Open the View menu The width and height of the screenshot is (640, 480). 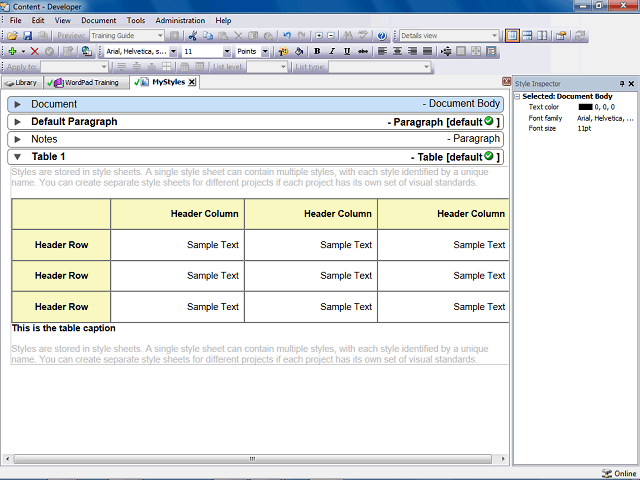tap(62, 20)
